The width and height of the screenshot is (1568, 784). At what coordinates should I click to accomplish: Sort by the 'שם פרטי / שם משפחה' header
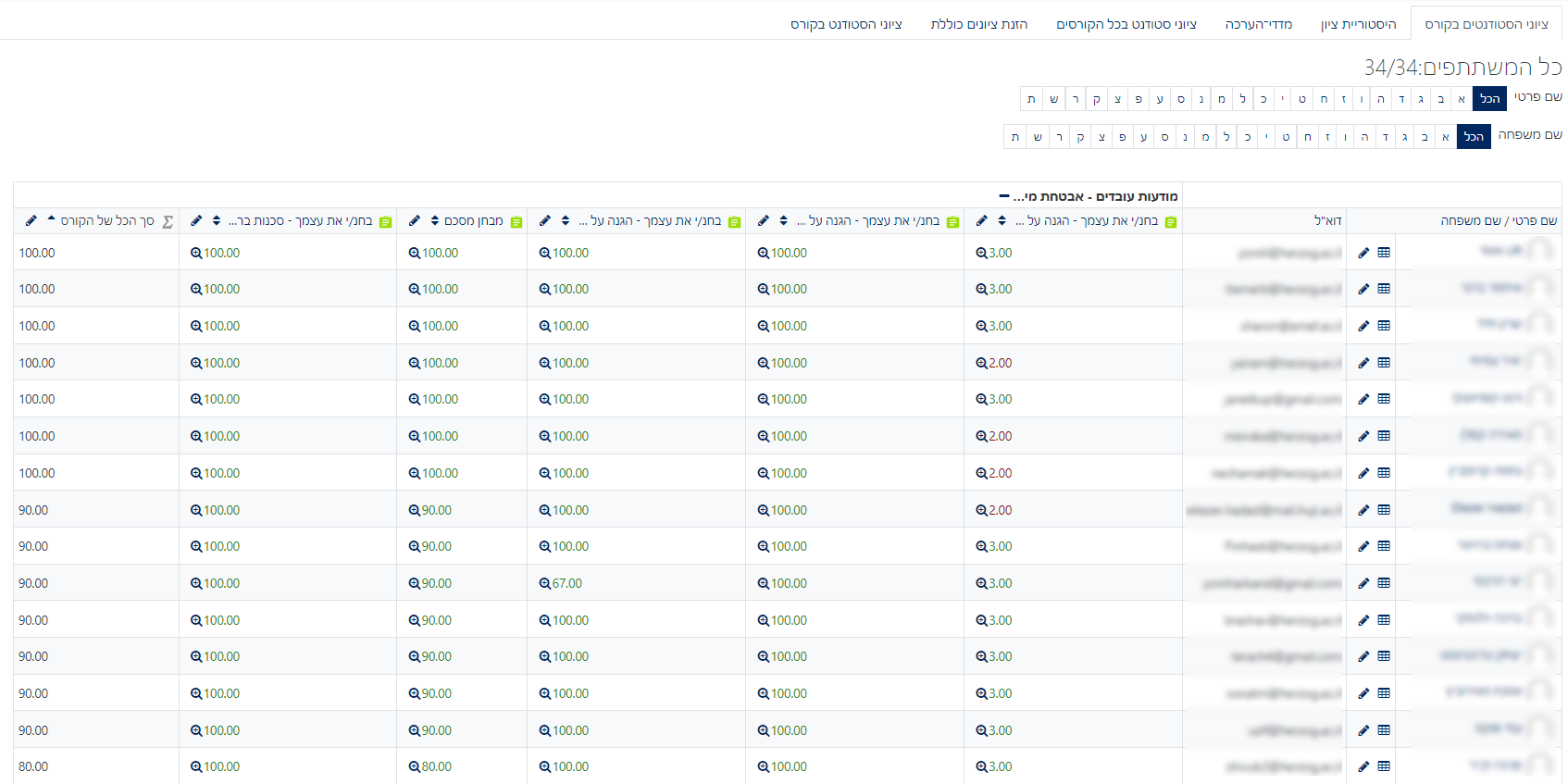[1499, 220]
